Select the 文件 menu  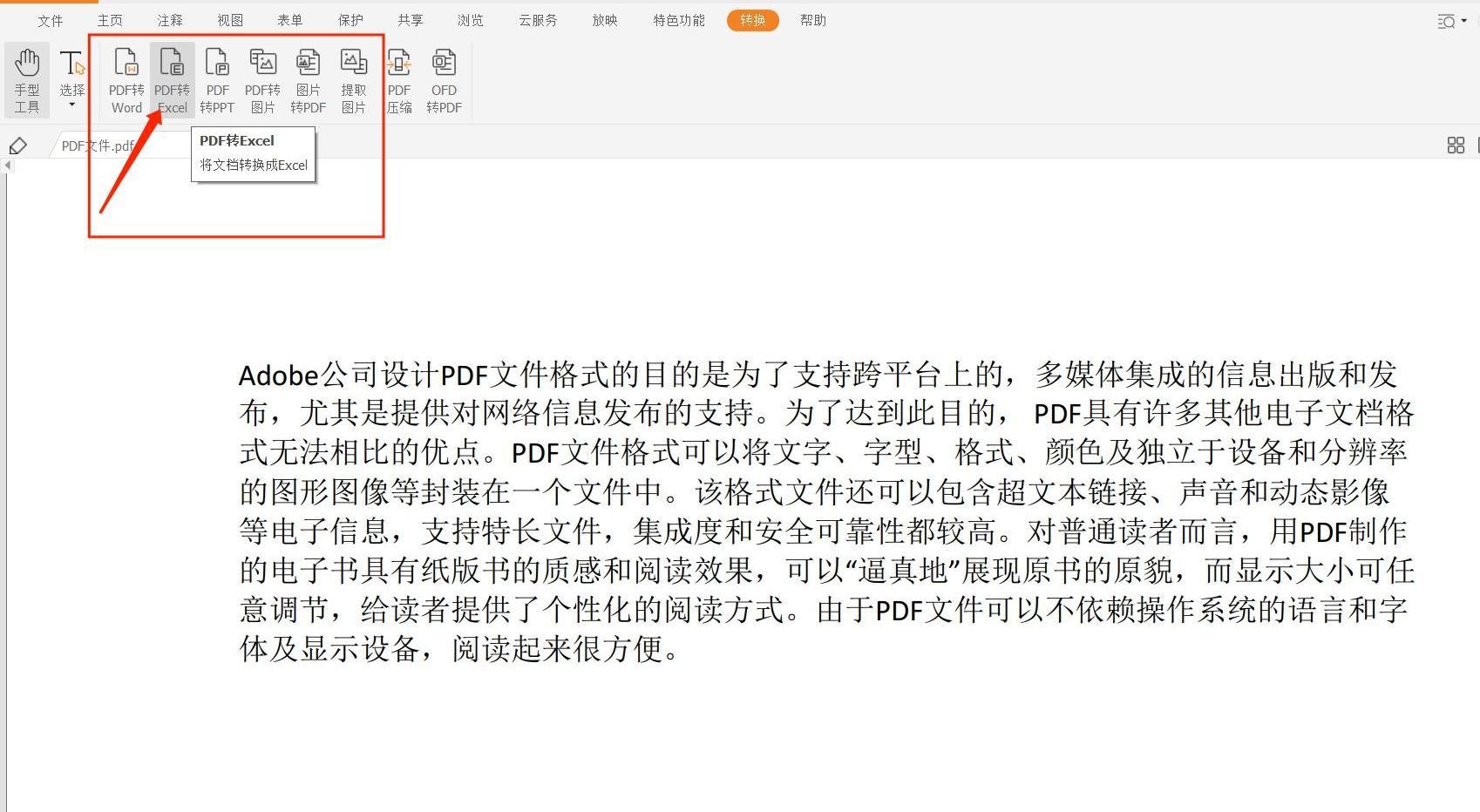point(51,20)
